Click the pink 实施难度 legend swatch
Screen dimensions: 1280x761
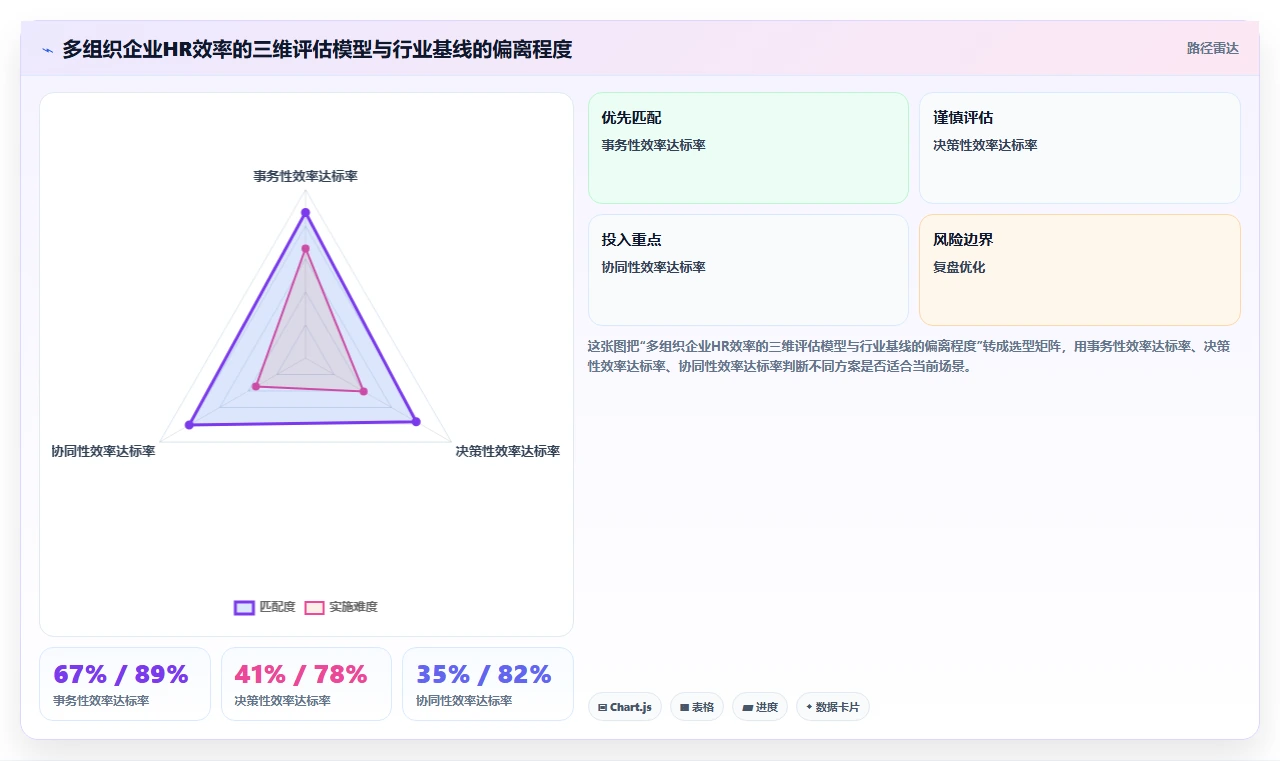pos(315,607)
